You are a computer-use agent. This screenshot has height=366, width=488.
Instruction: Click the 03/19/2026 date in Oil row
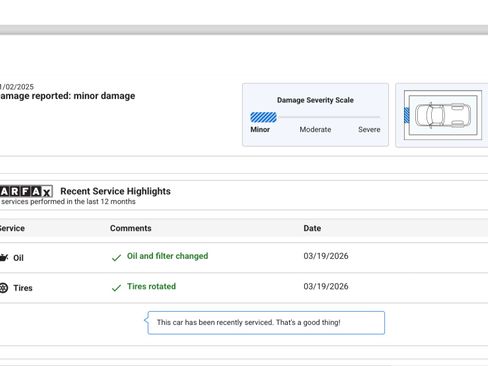pos(326,256)
